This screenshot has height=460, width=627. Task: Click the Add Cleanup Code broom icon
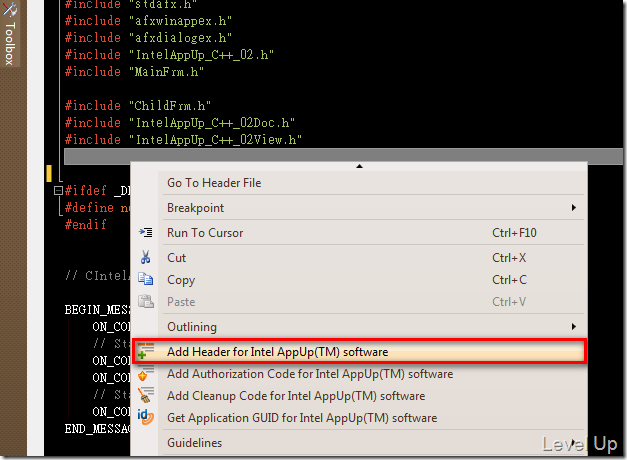146,395
